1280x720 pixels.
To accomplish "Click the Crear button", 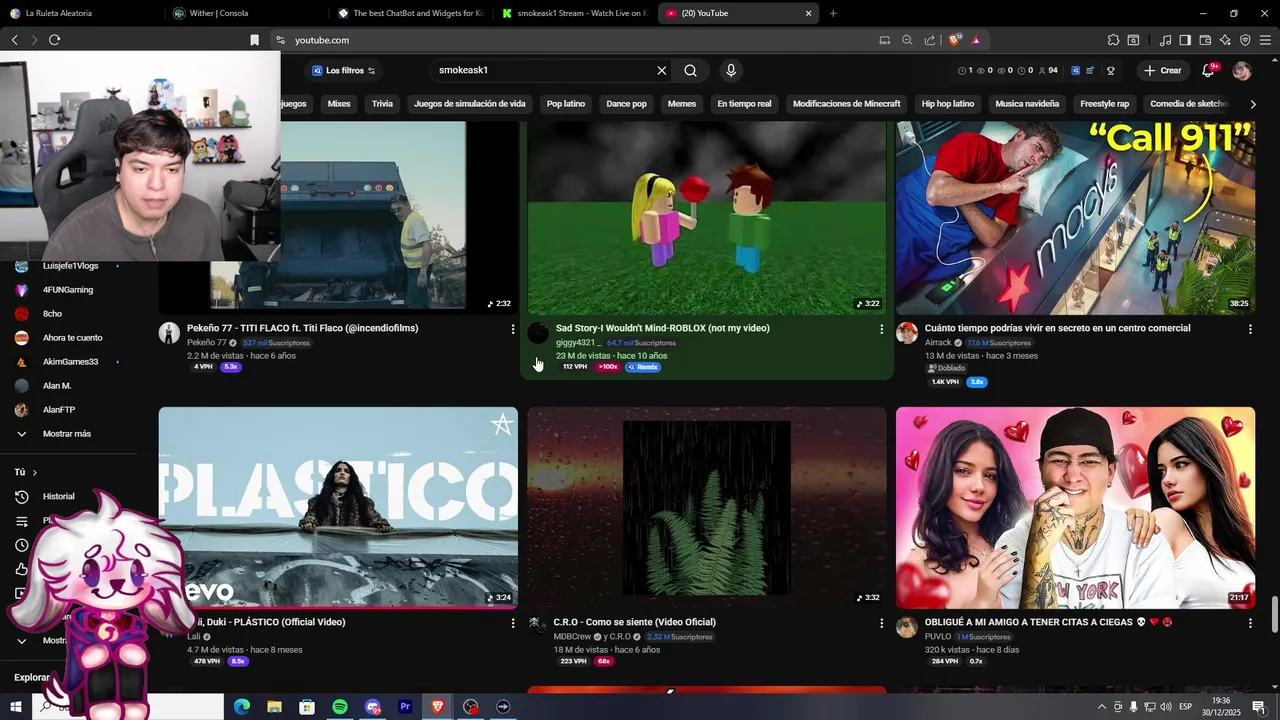I will point(1164,70).
